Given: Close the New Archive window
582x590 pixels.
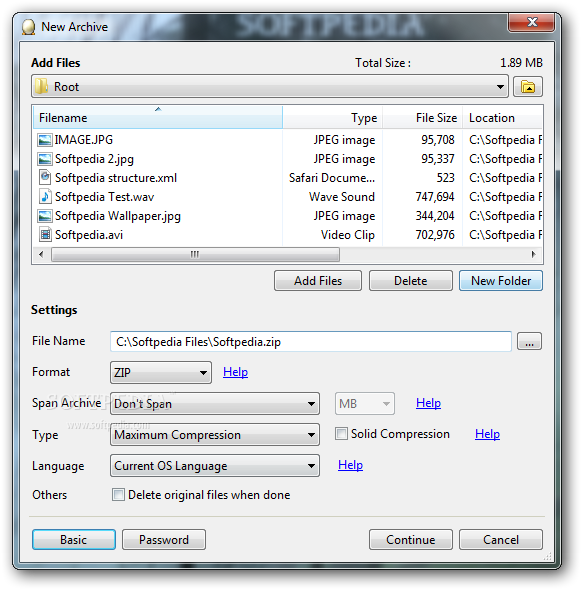Looking at the screenshot, I should (x=531, y=22).
